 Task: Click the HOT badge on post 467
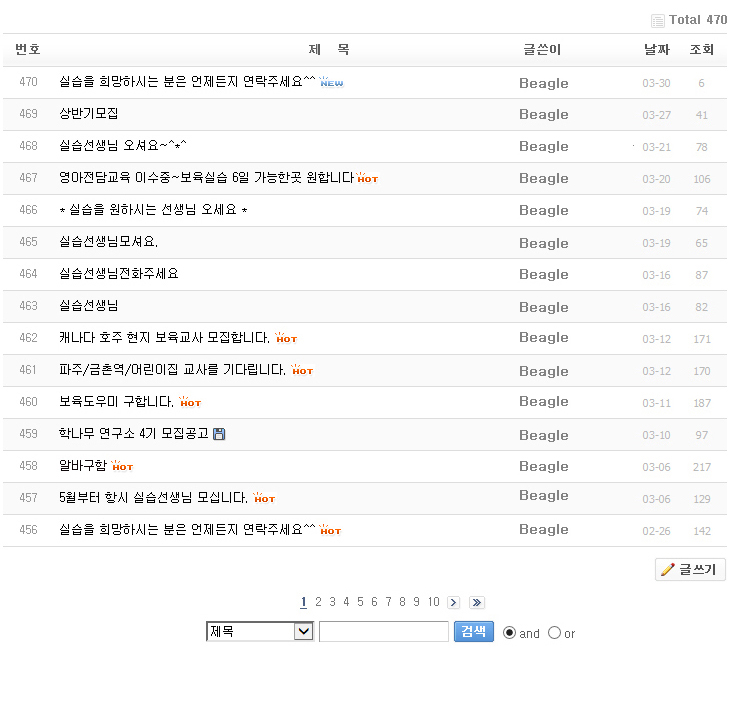pos(368,178)
